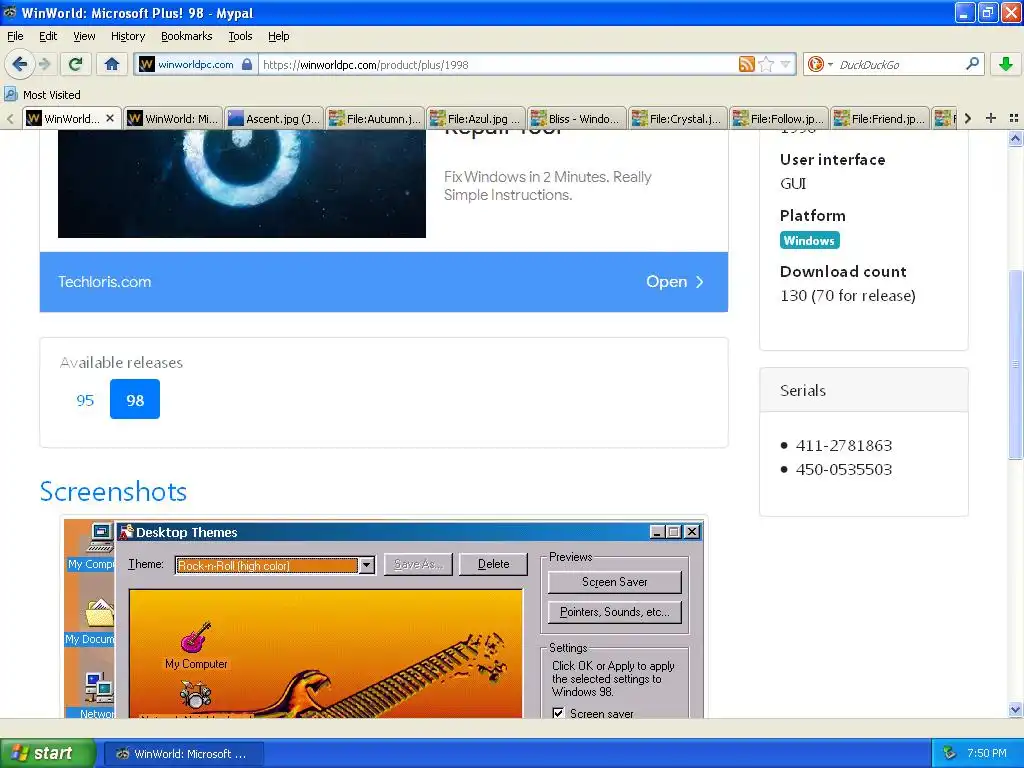Click the scrollbar down arrow
The width and height of the screenshot is (1024, 768).
click(x=1015, y=710)
